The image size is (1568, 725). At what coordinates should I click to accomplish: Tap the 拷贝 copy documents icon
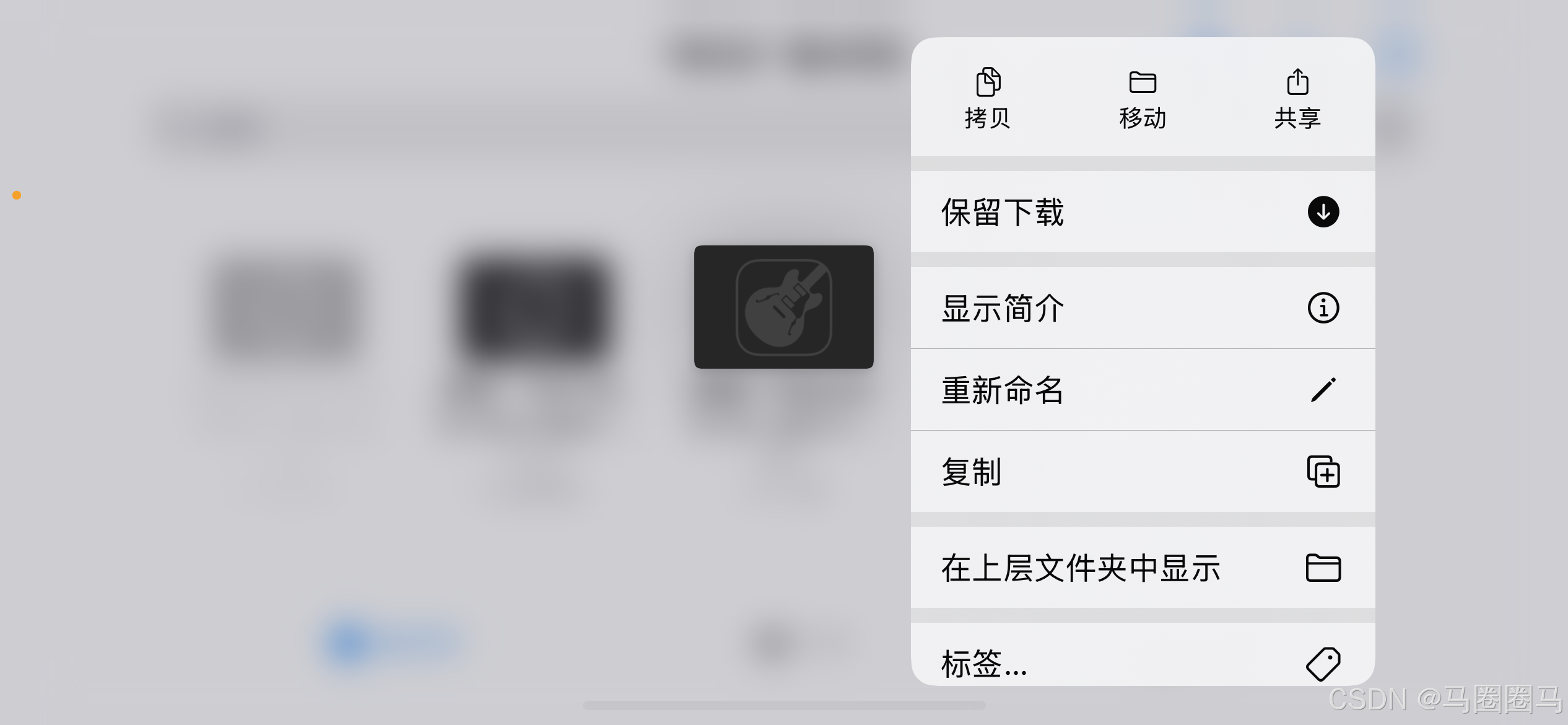tap(988, 82)
